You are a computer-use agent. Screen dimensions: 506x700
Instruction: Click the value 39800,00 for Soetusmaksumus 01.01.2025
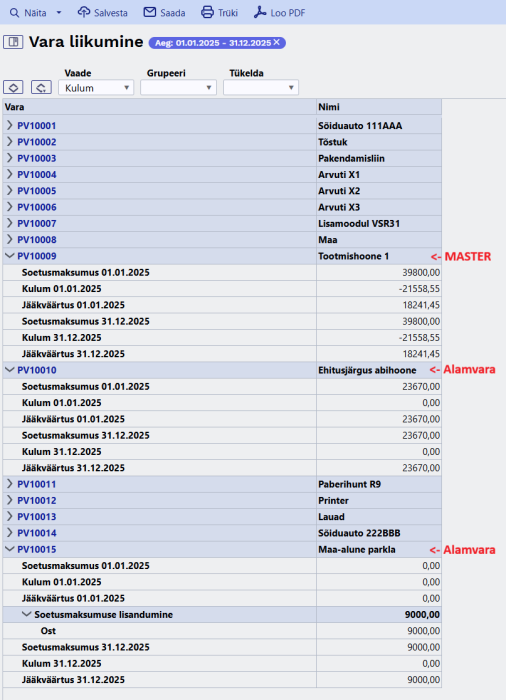pos(421,272)
